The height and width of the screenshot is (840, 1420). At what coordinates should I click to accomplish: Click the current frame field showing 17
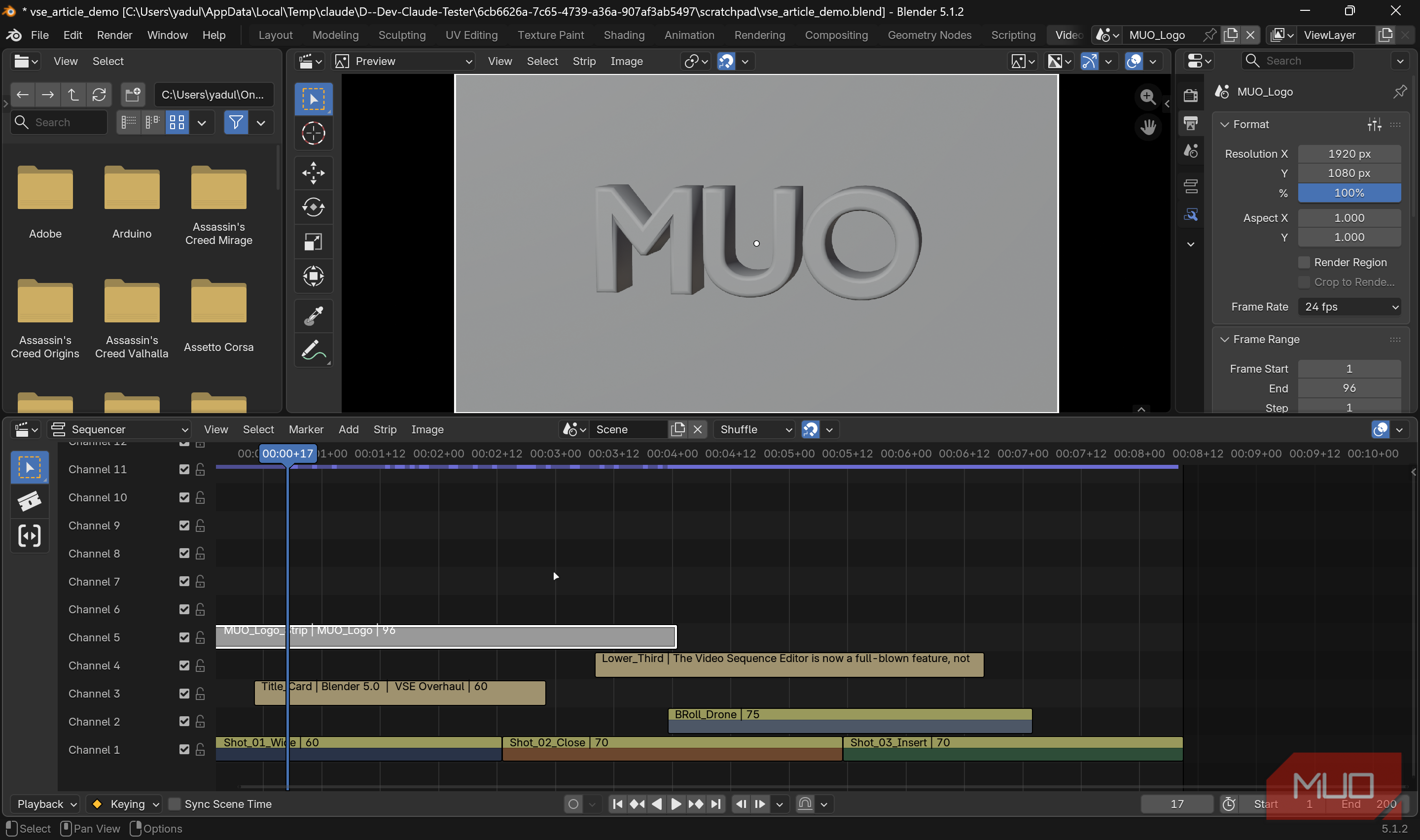click(1176, 804)
